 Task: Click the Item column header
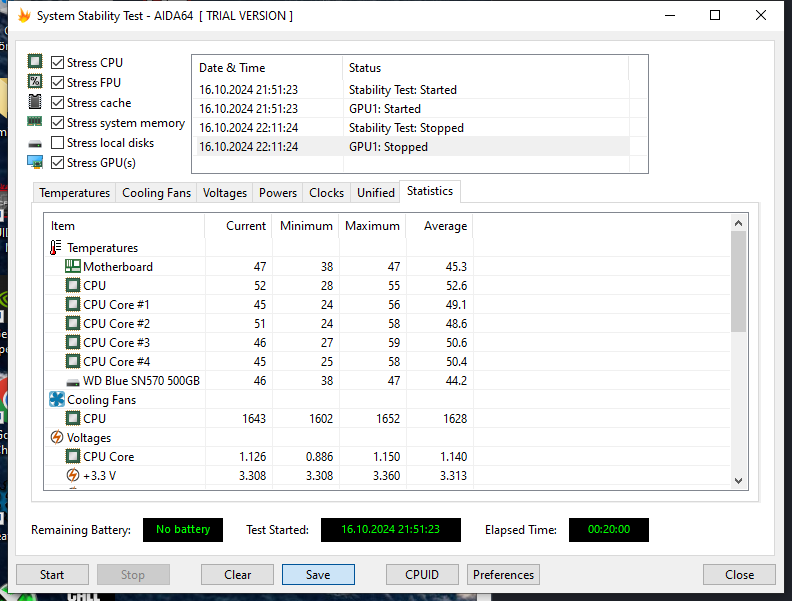pos(124,226)
